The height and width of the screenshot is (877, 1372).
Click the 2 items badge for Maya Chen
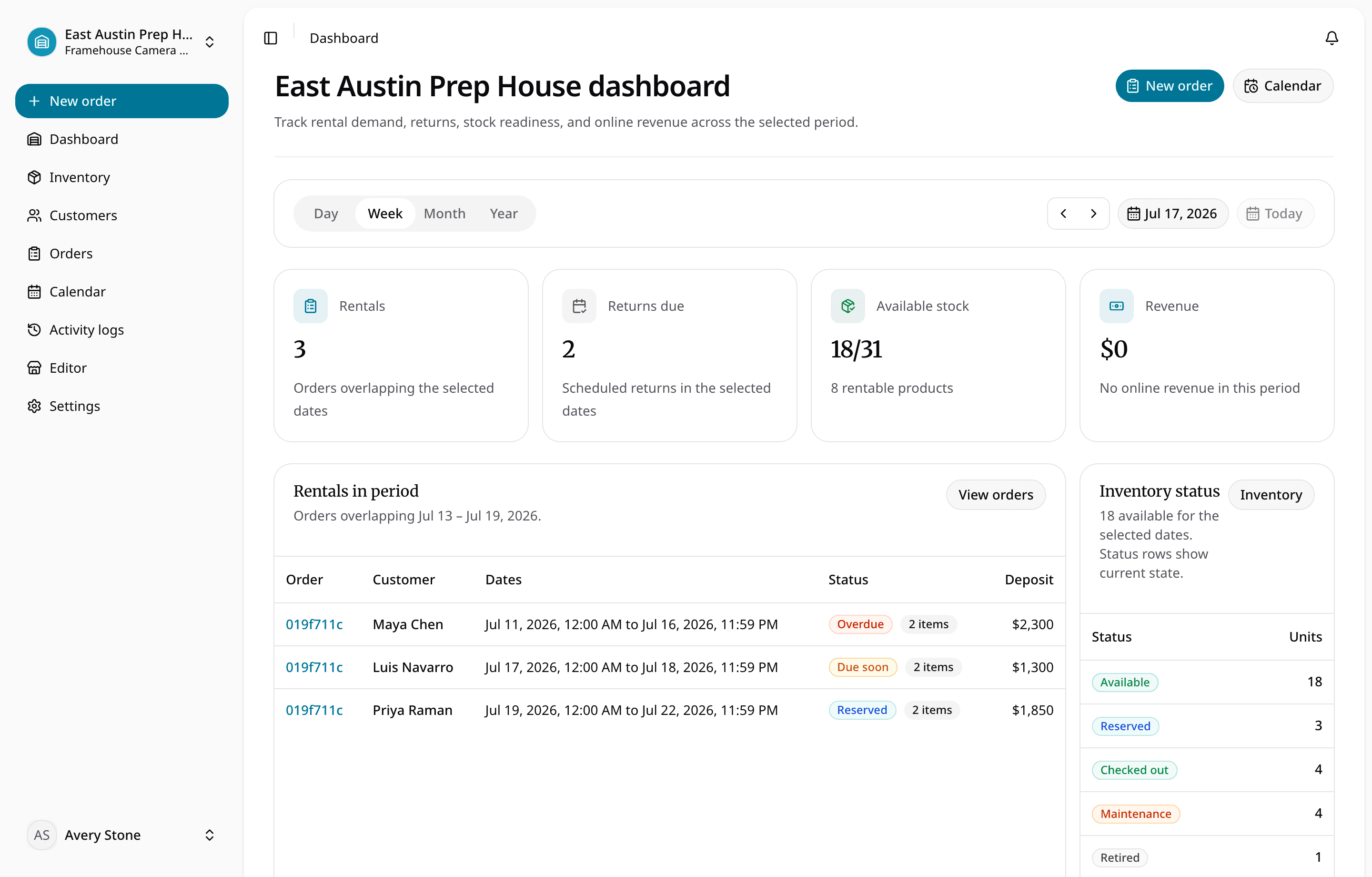[929, 624]
